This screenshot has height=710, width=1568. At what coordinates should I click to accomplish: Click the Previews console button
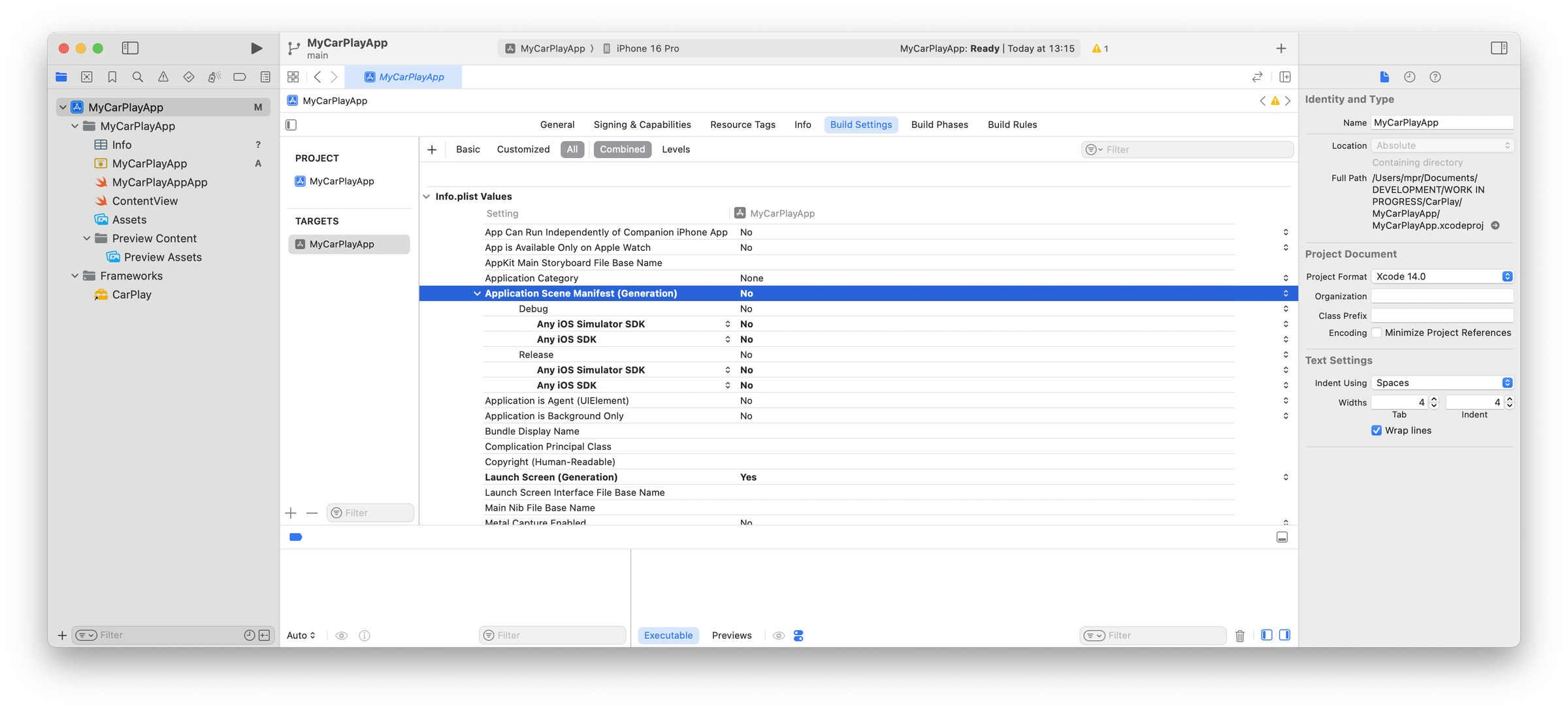731,636
